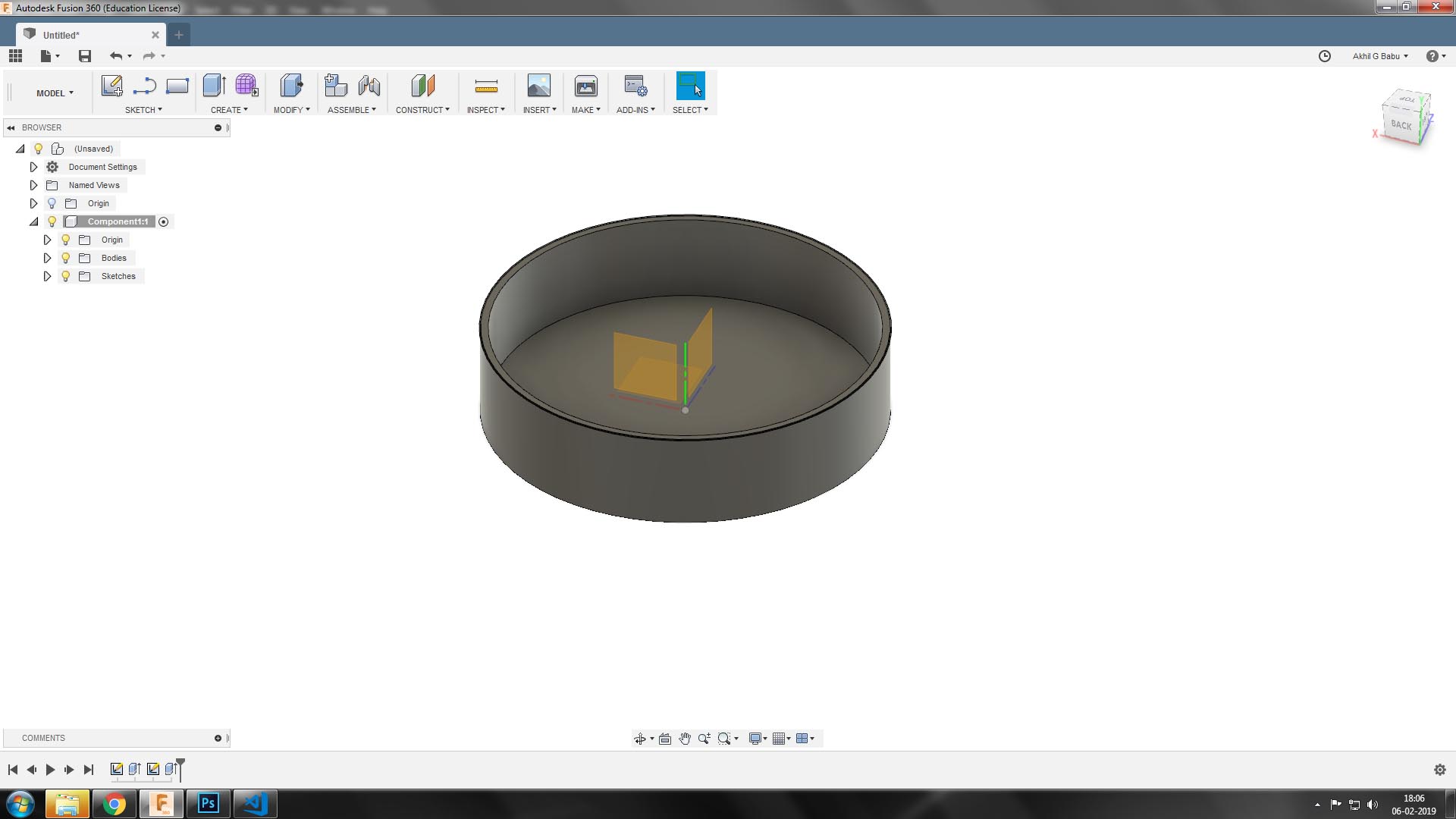Click the Insert image icon

coord(538,86)
